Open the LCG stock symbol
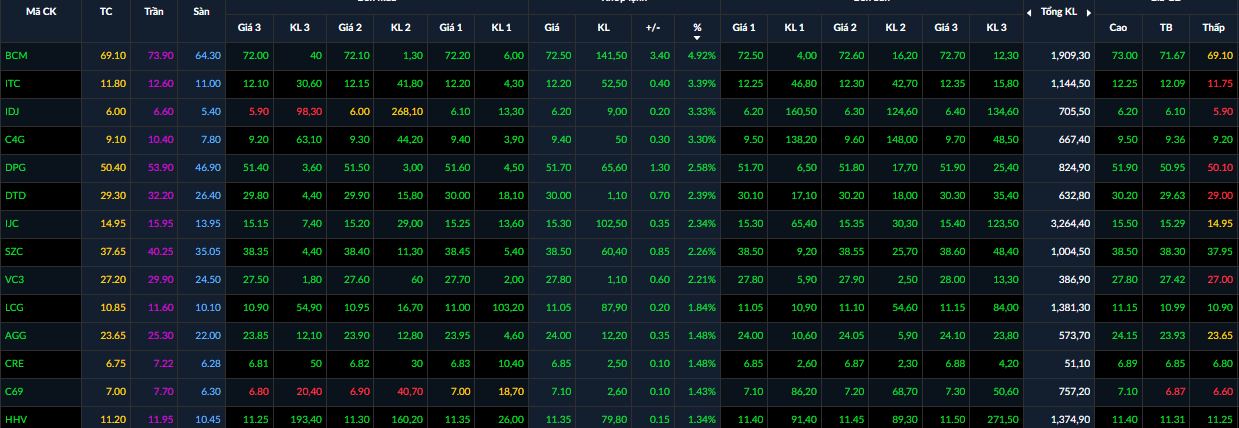 click(14, 307)
